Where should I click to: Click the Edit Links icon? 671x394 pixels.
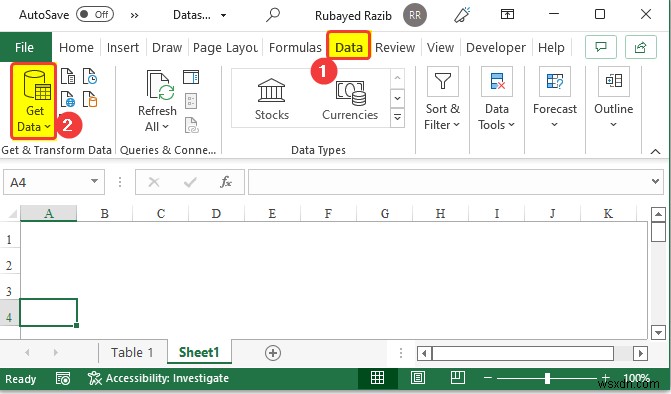[x=191, y=126]
